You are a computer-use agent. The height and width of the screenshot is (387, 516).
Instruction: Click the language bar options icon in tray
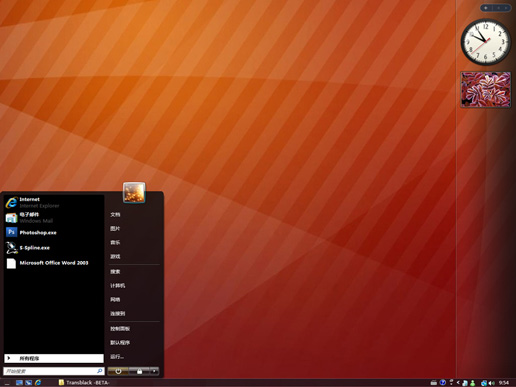[451, 382]
